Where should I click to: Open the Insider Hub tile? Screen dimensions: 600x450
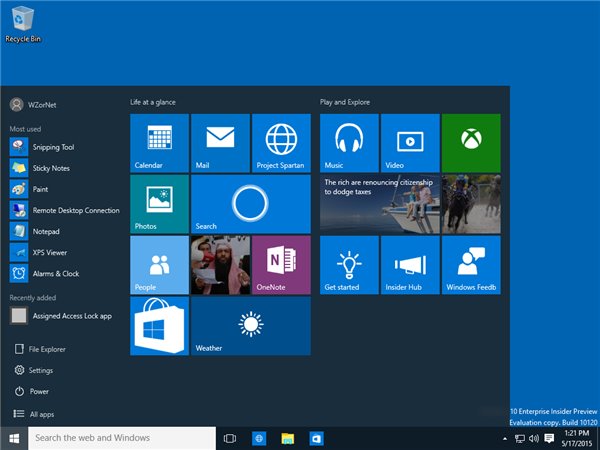tap(410, 265)
